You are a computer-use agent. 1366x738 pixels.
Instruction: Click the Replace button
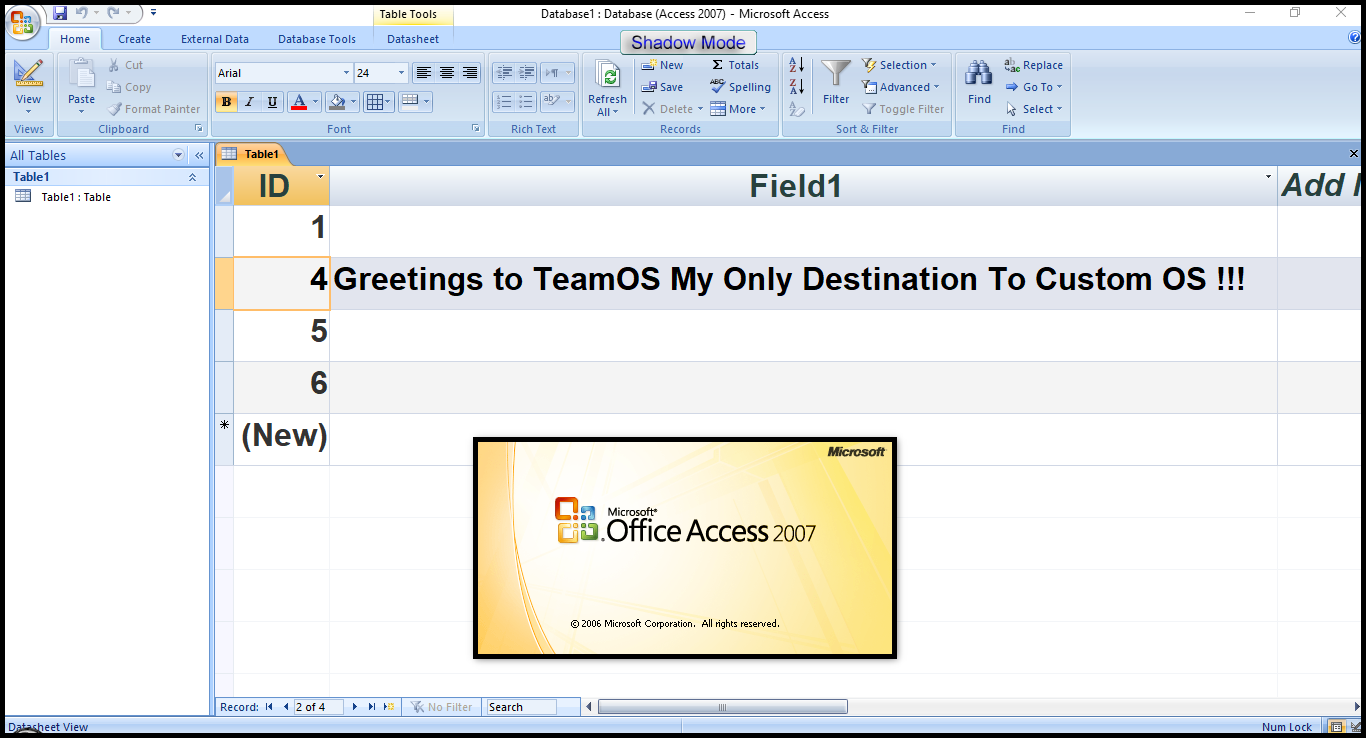pyautogui.click(x=1034, y=65)
